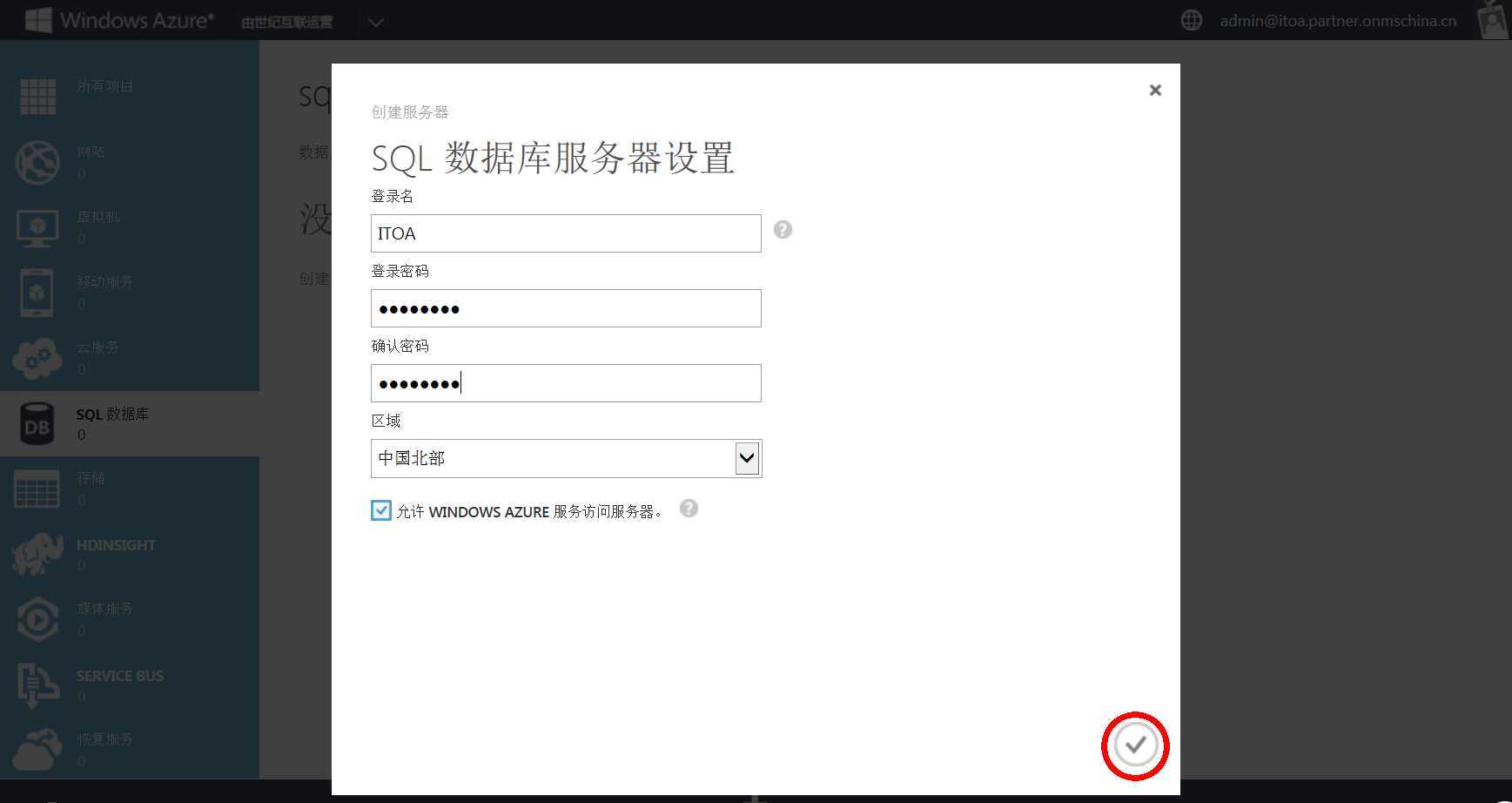
Task: Open the HDInsight elephant icon
Action: [37, 554]
